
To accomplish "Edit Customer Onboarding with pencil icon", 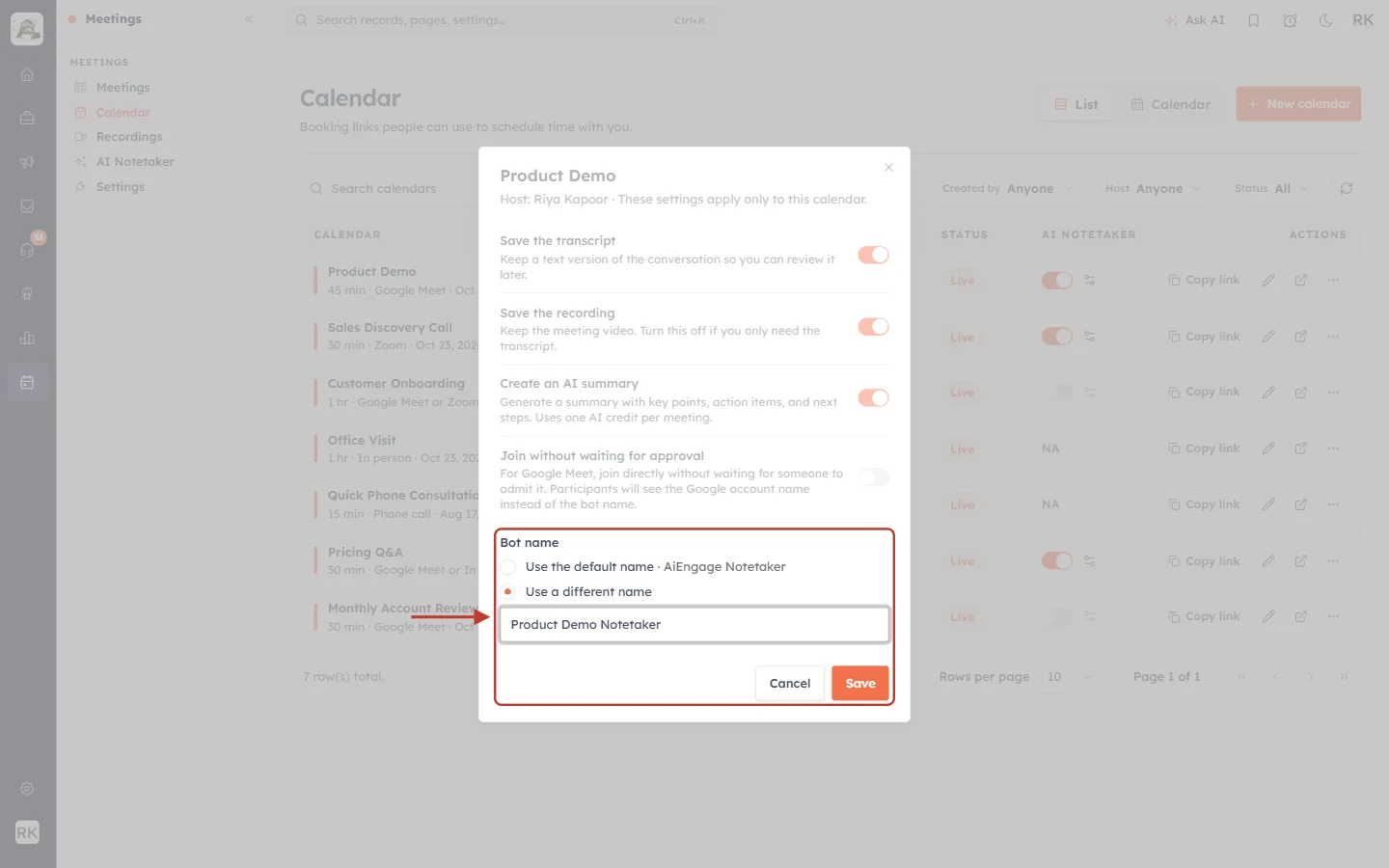I will (1268, 393).
